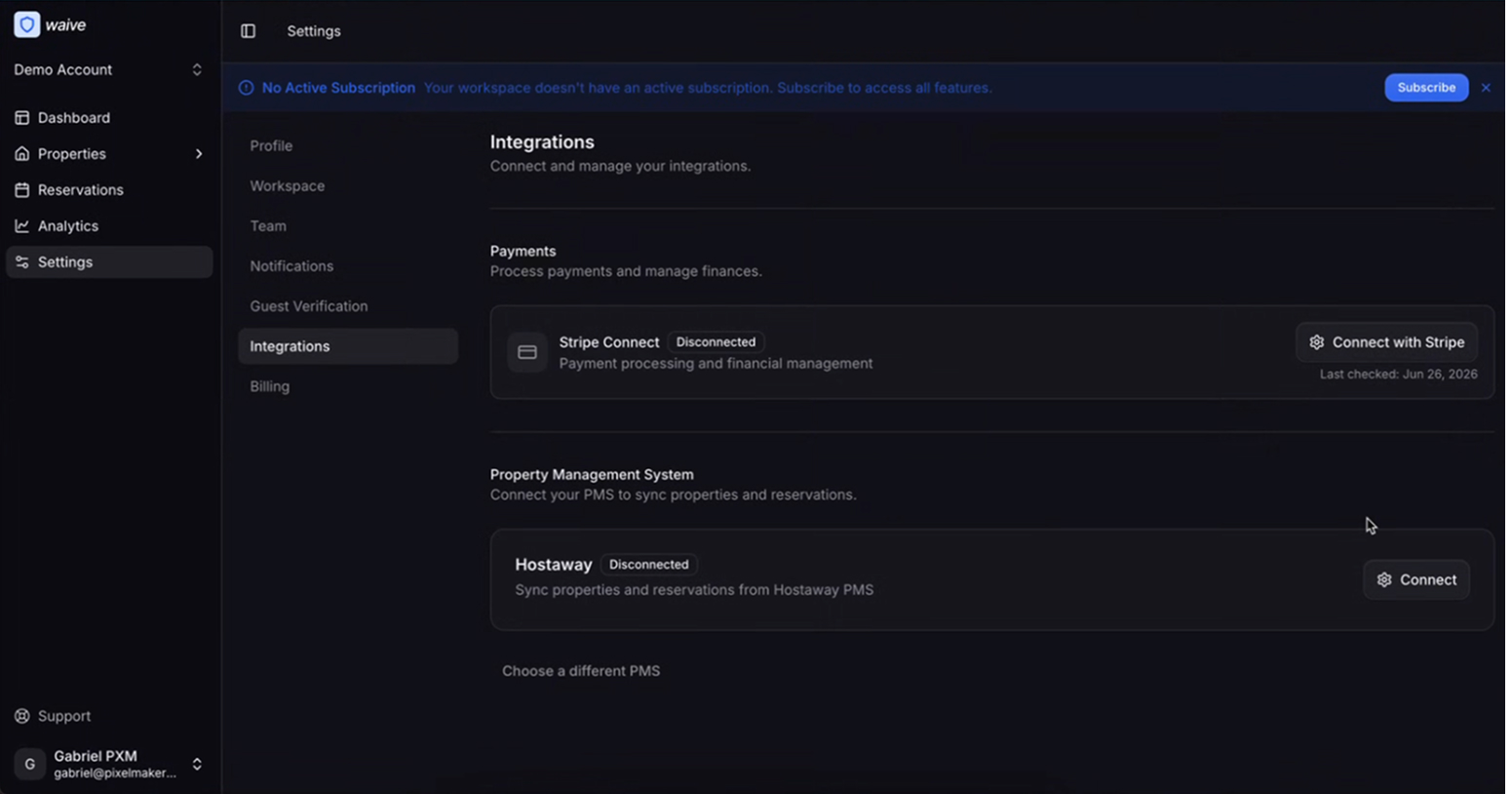
Task: Click Connect with Stripe button
Action: (1386, 342)
